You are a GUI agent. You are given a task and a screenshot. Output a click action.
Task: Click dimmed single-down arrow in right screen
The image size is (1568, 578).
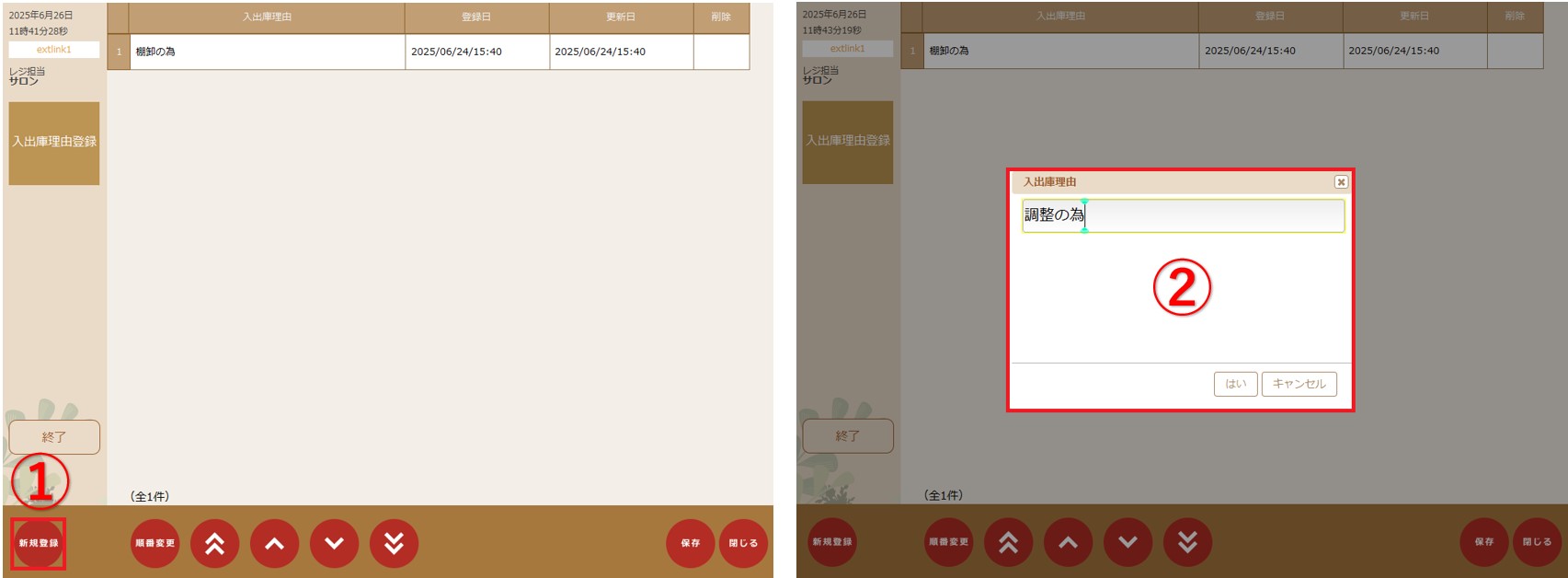[x=1127, y=542]
